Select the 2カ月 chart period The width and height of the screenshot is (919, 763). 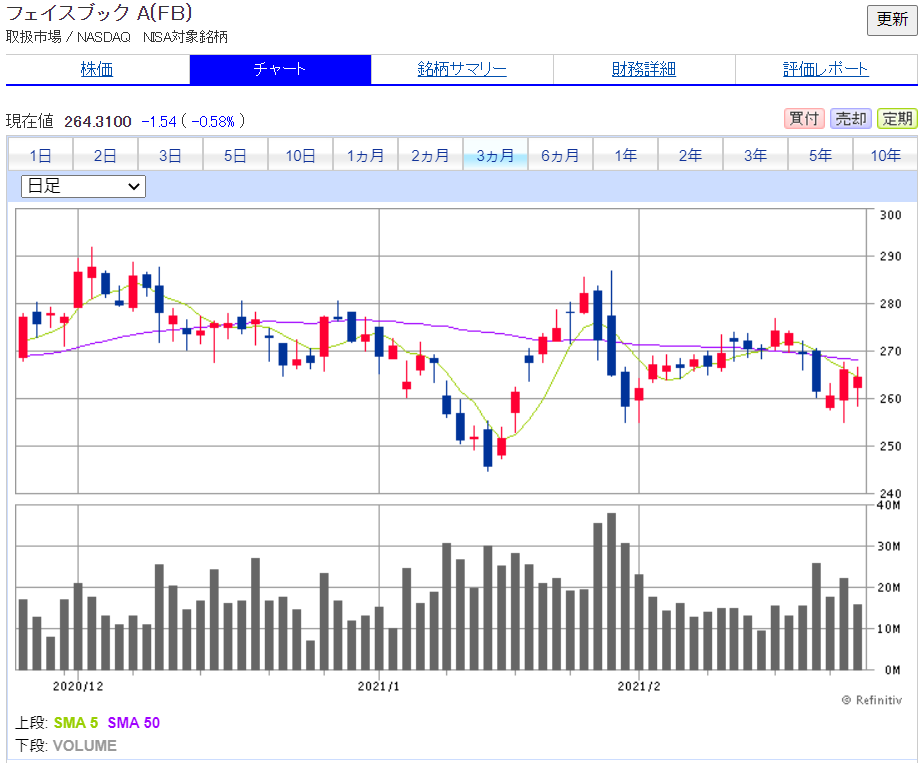431,156
